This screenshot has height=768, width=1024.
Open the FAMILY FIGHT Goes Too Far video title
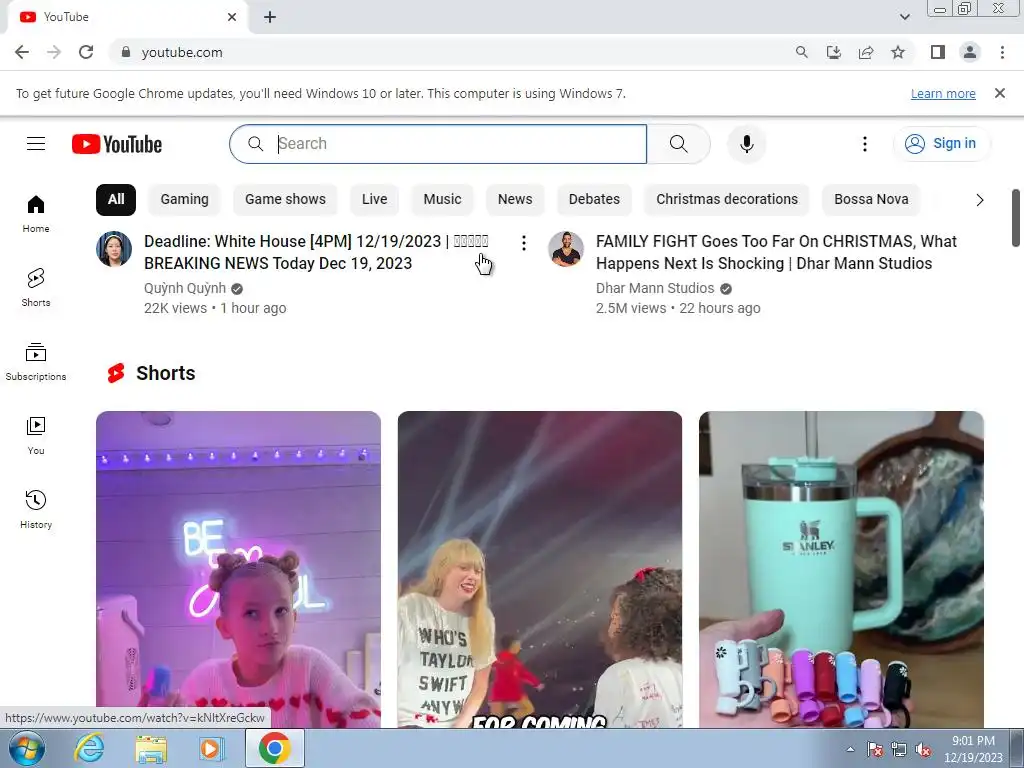pyautogui.click(x=776, y=252)
